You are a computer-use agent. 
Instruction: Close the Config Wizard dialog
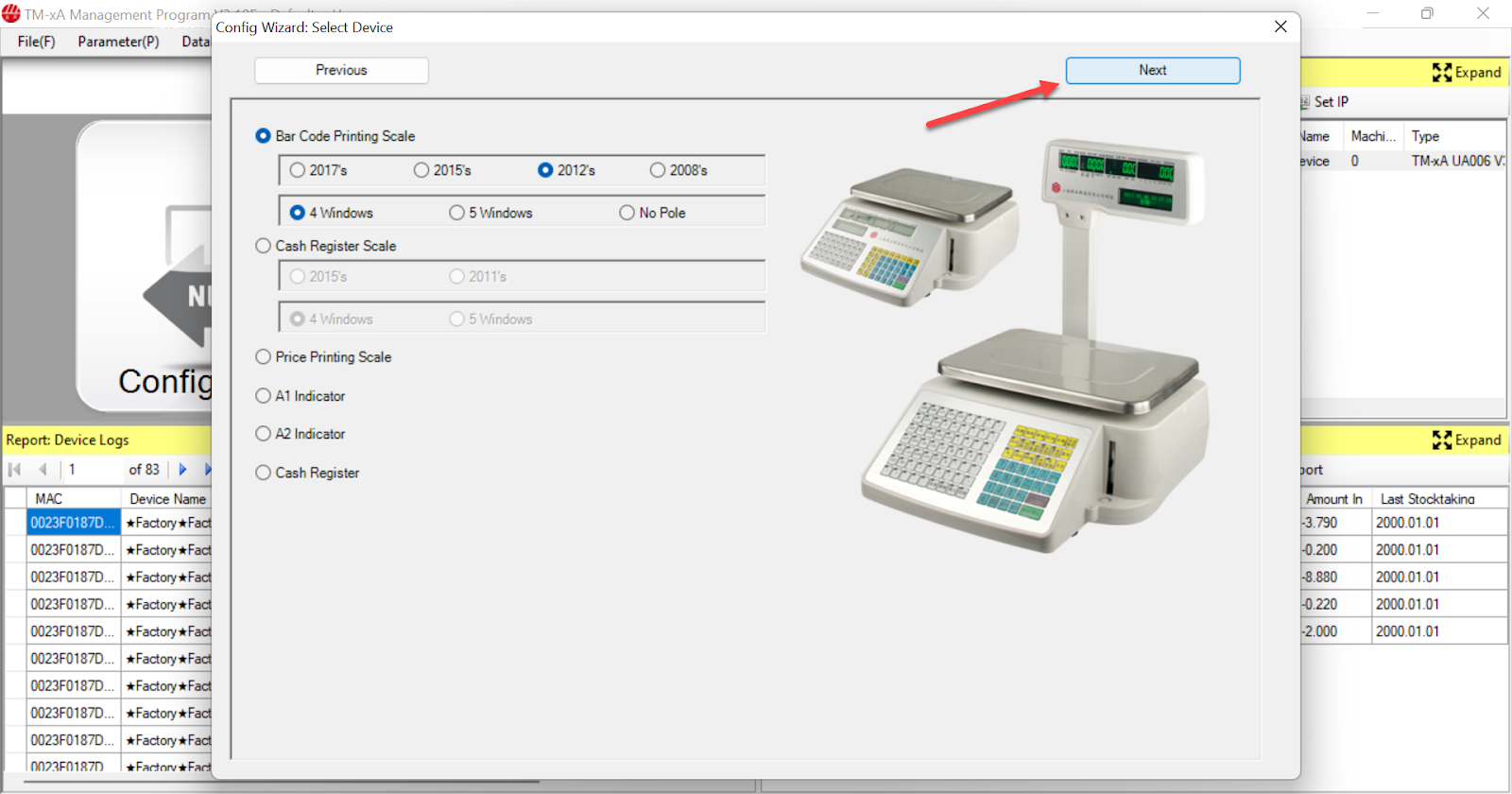point(1280,26)
